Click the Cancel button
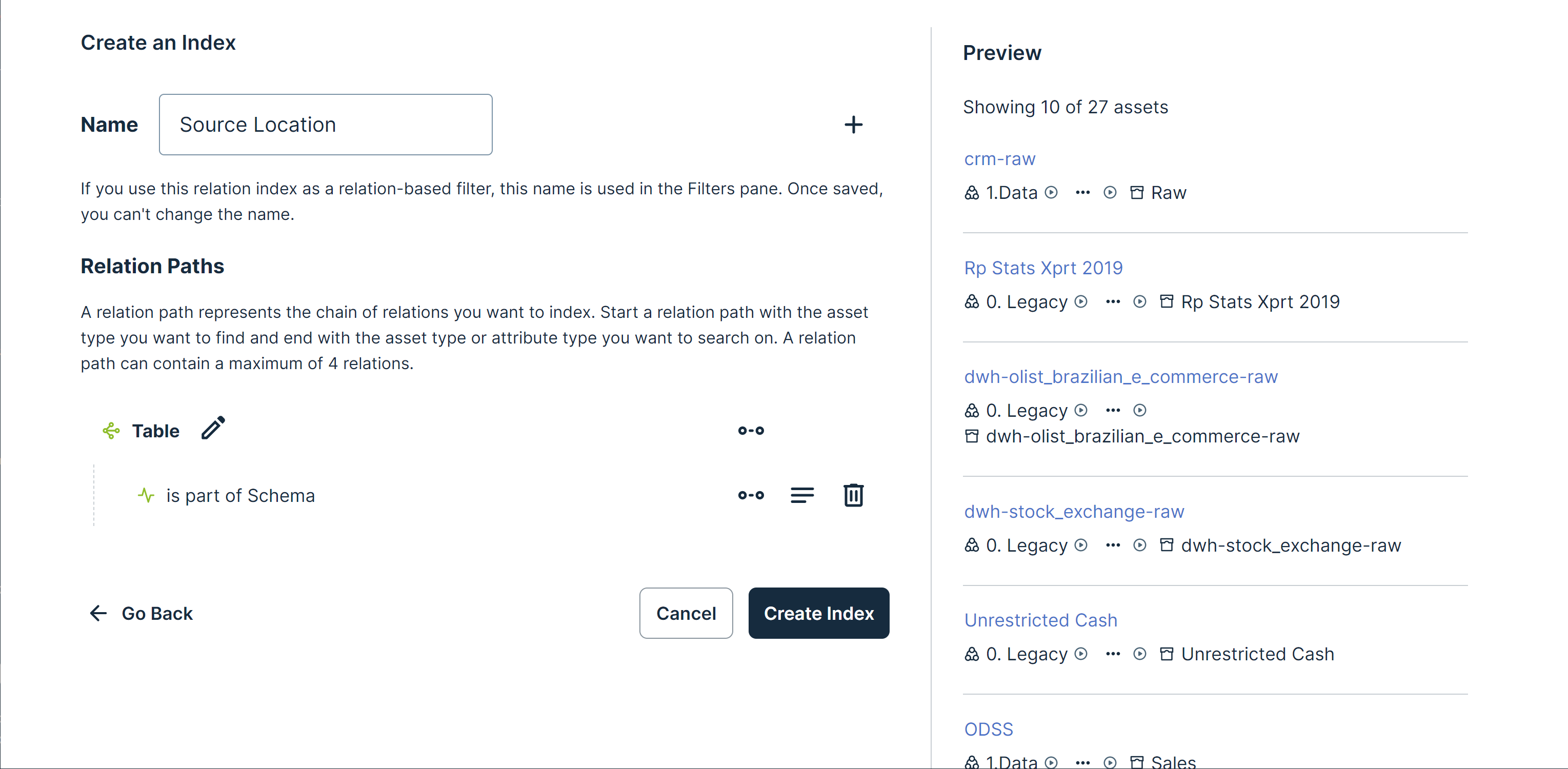 click(x=686, y=613)
